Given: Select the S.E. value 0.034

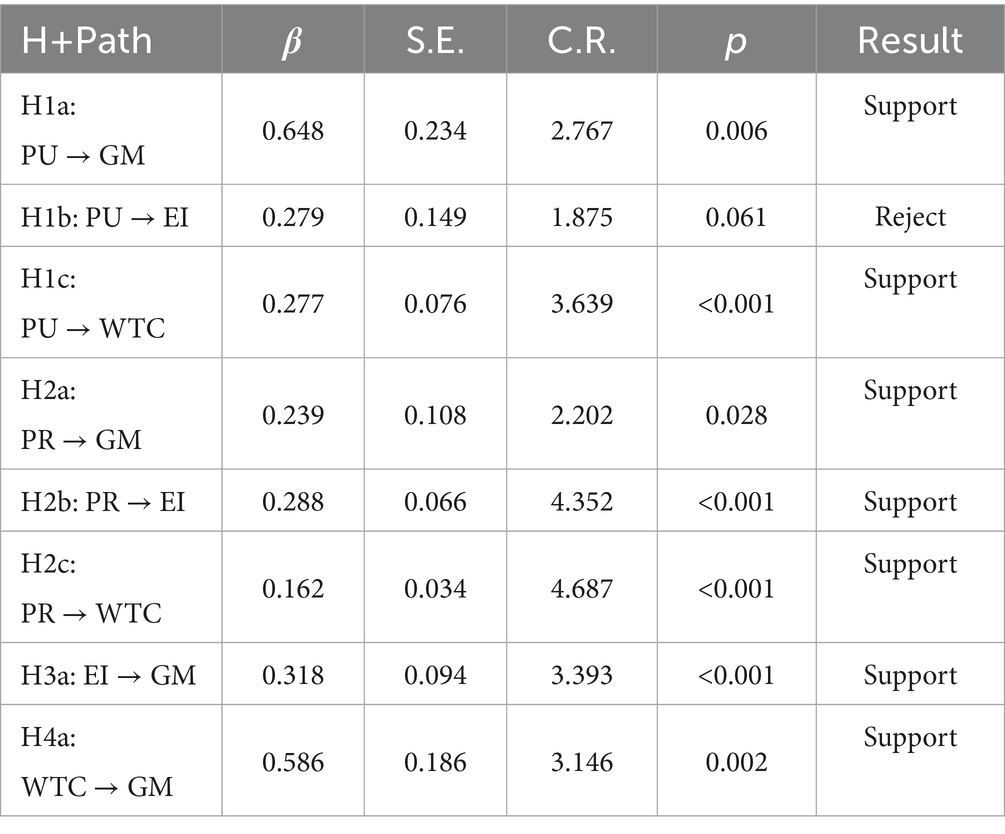Looking at the screenshot, I should tap(435, 588).
